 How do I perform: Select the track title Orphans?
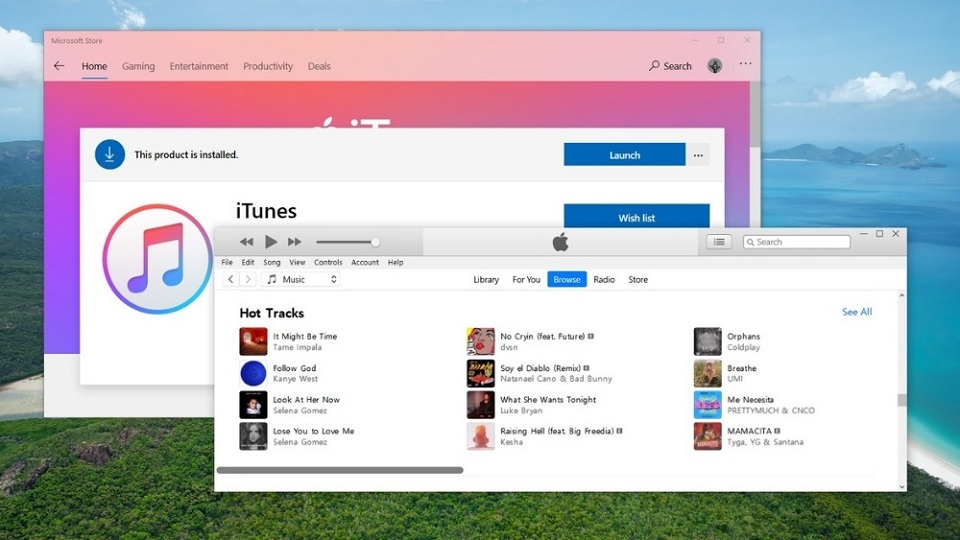(743, 336)
